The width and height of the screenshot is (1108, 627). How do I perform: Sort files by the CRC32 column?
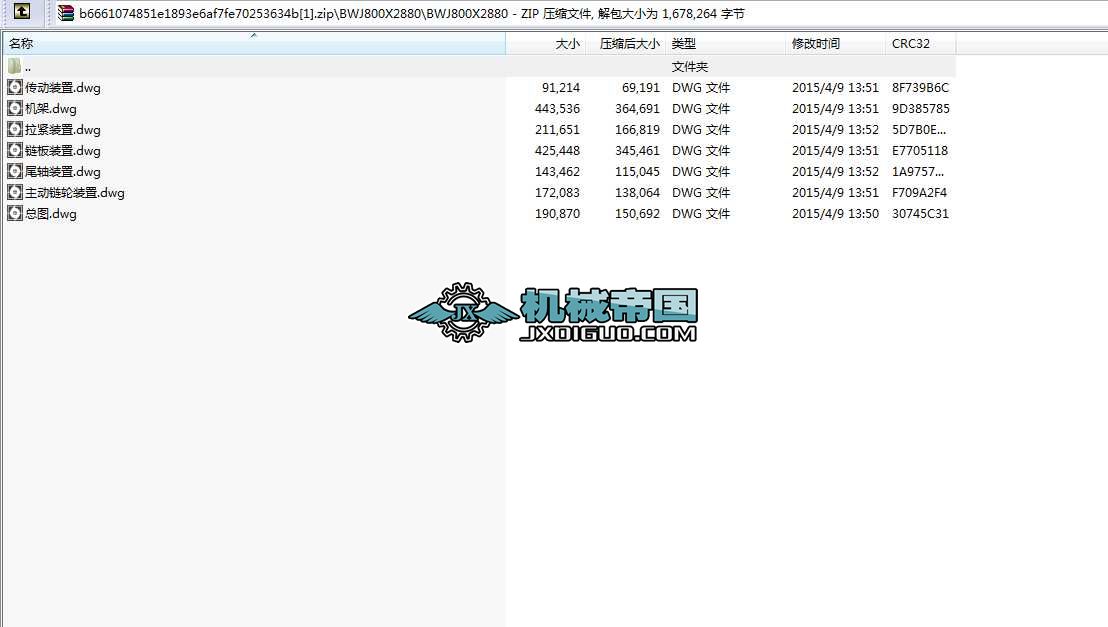pos(910,43)
